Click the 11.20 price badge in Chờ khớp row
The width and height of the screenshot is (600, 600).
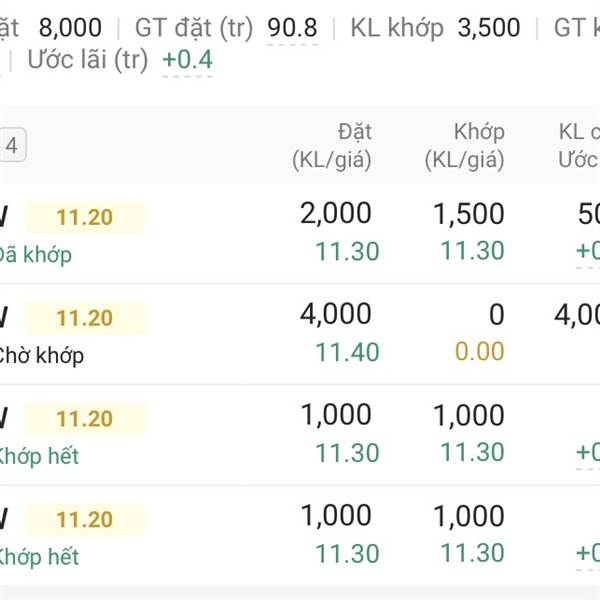(x=84, y=318)
